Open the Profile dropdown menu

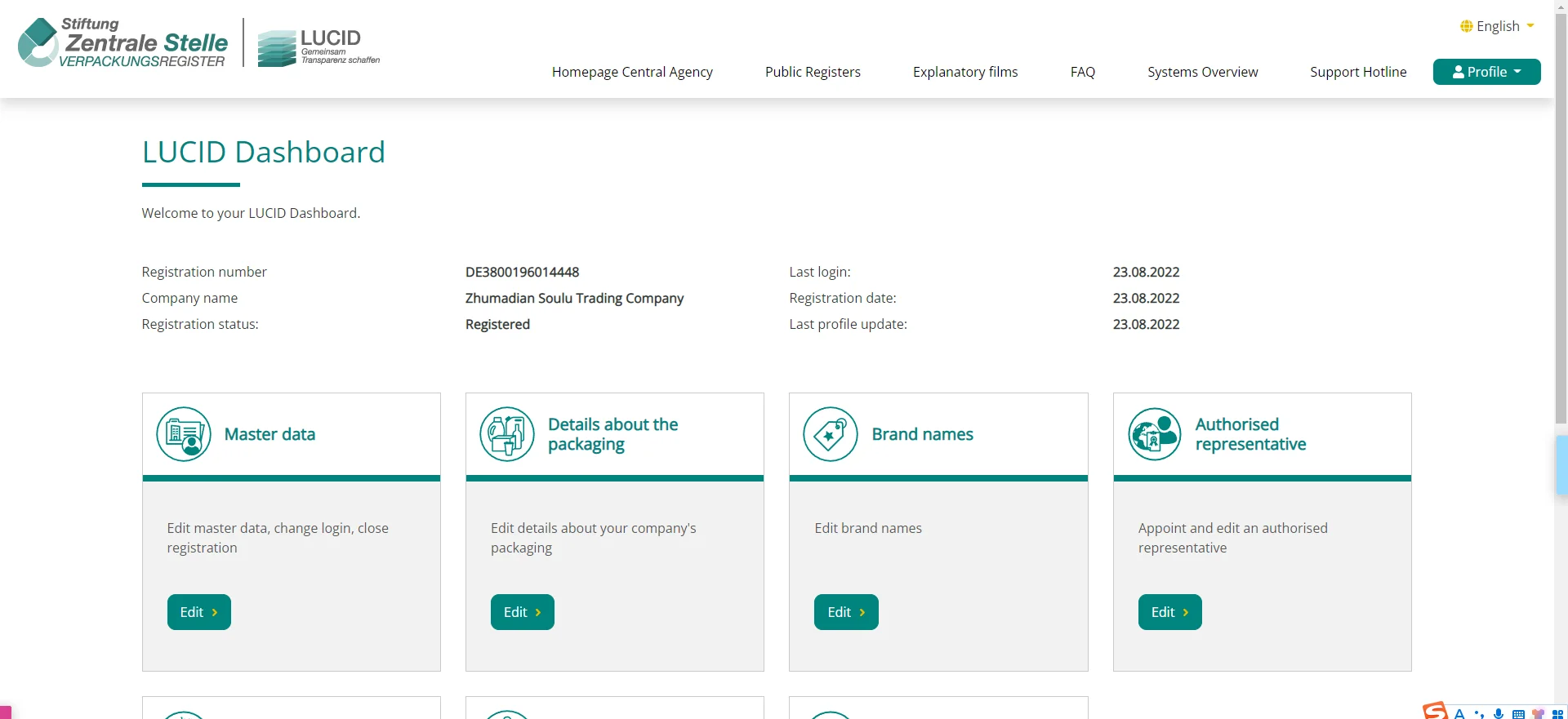pos(1486,72)
